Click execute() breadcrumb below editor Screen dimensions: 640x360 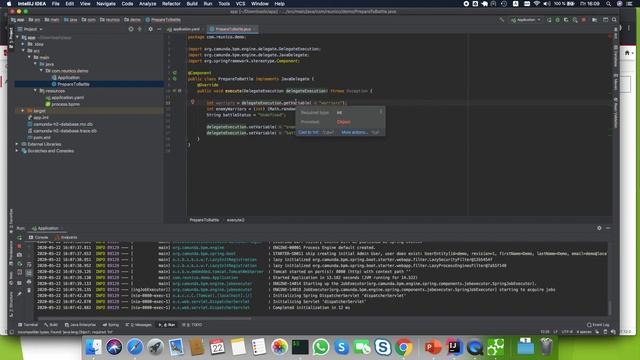tap(236, 220)
